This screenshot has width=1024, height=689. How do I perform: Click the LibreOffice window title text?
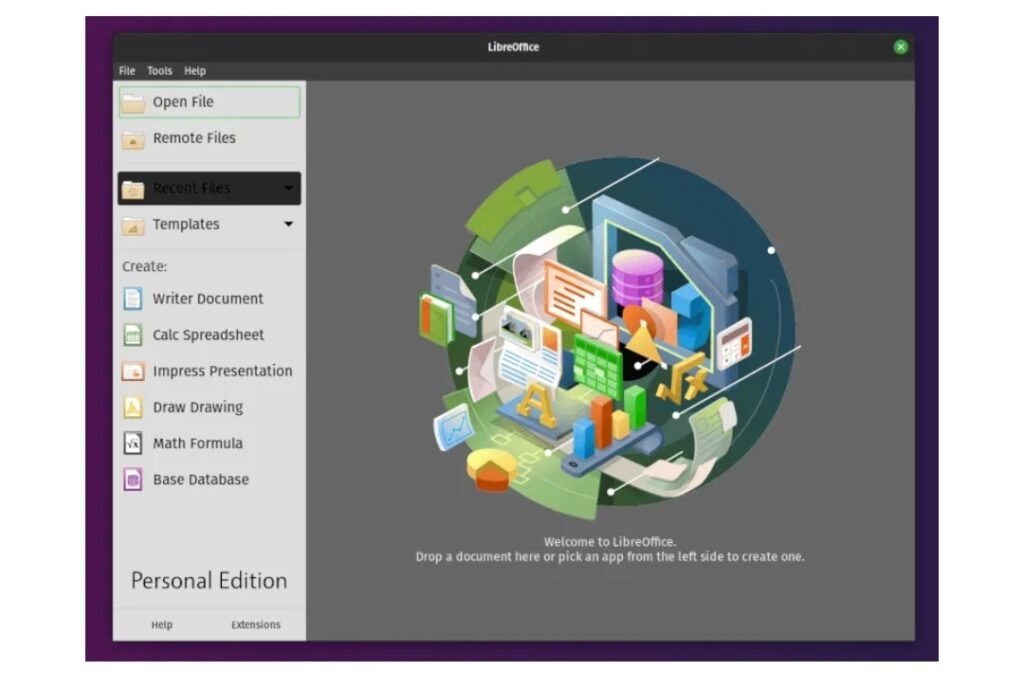coord(513,47)
